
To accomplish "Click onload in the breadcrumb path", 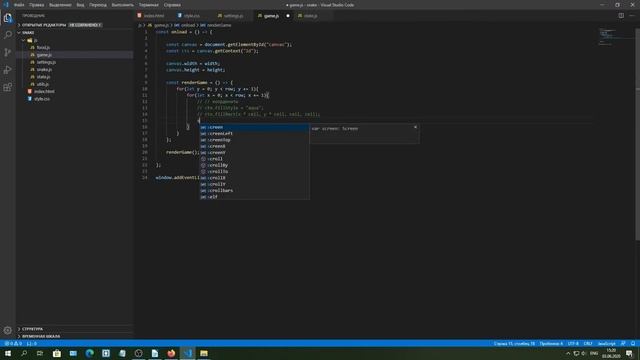I will point(188,25).
